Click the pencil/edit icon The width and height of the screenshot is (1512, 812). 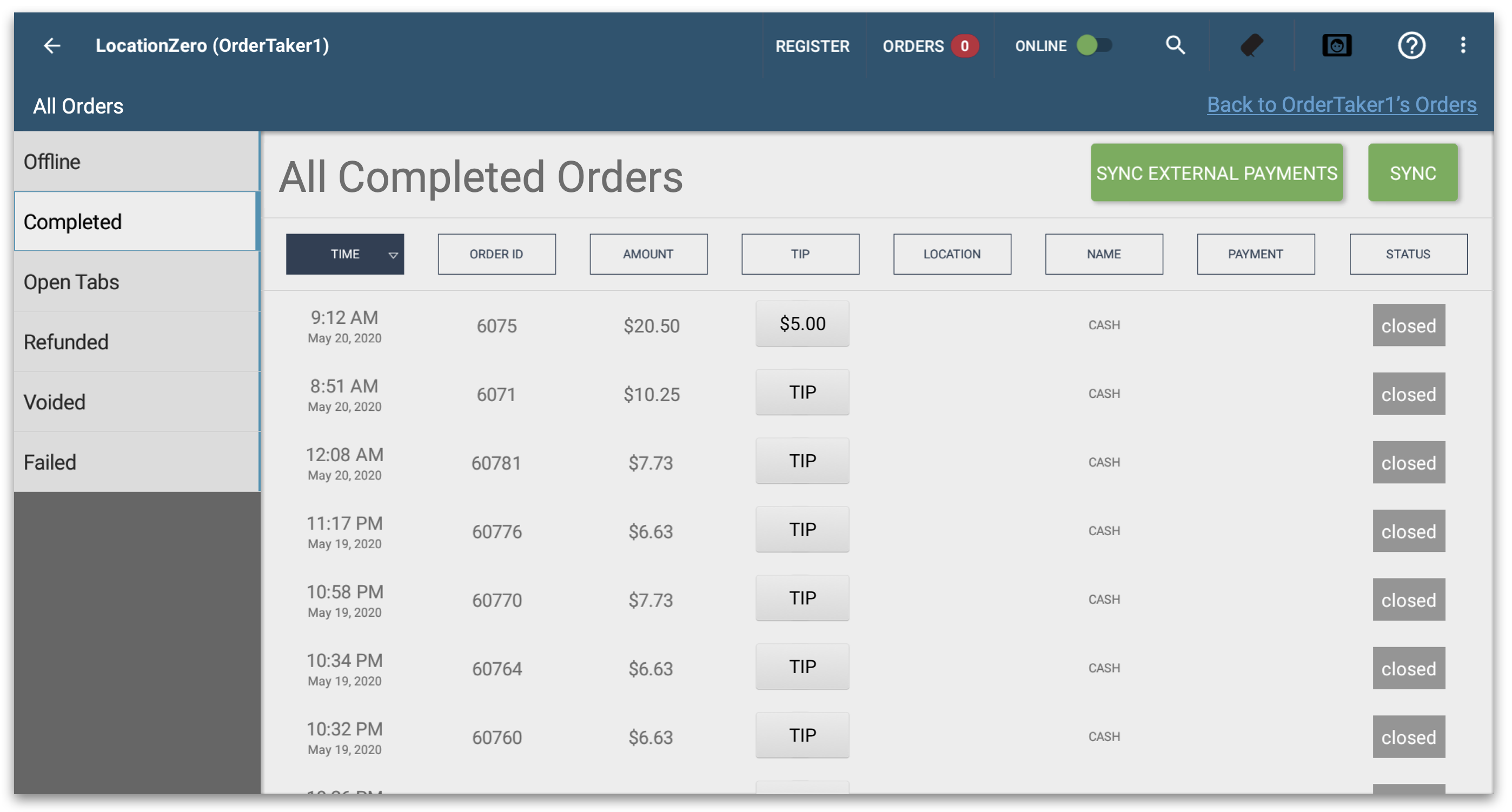pyautogui.click(x=1255, y=44)
